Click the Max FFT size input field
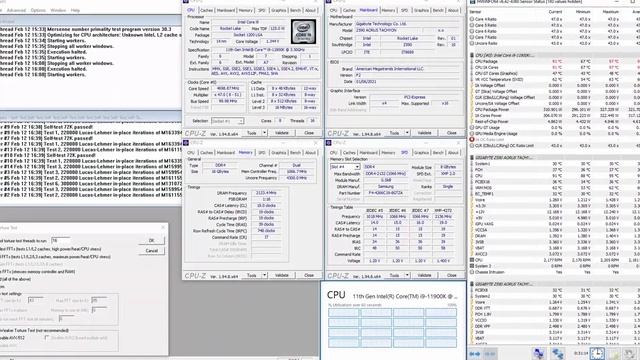The width and height of the screenshot is (640, 360). (x=99, y=300)
